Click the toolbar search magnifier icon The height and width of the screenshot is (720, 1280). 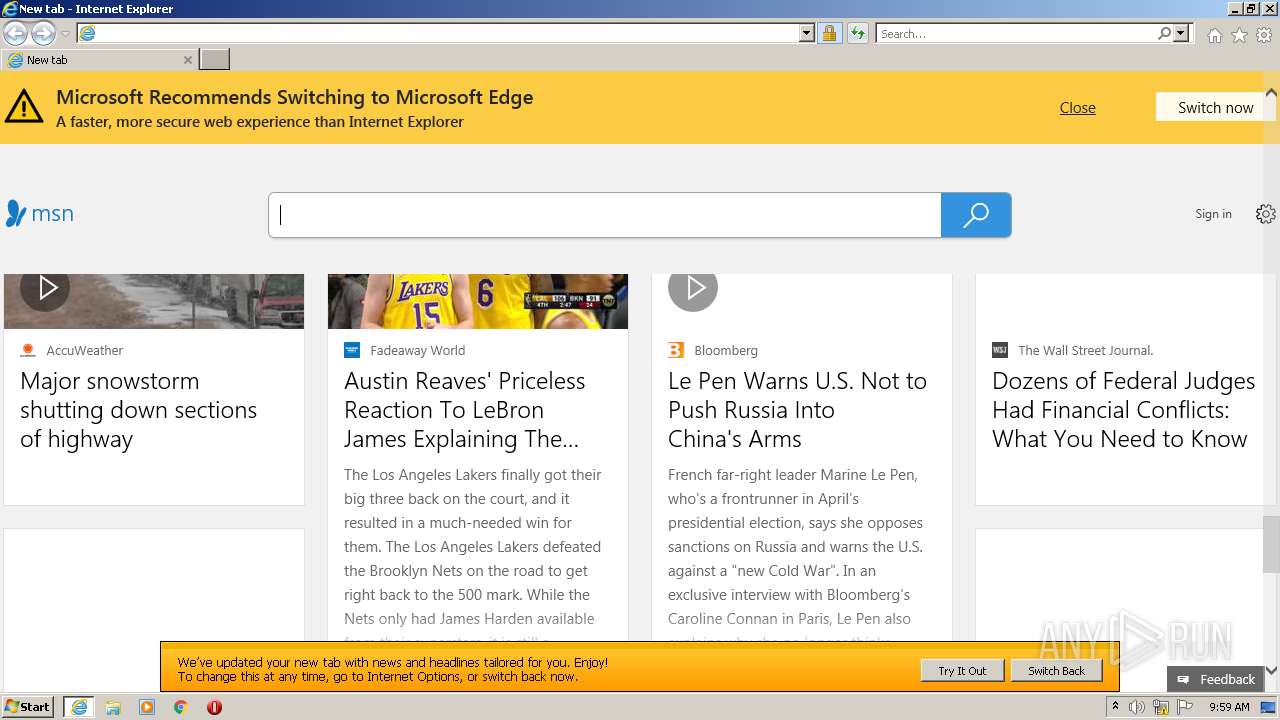[x=1164, y=33]
